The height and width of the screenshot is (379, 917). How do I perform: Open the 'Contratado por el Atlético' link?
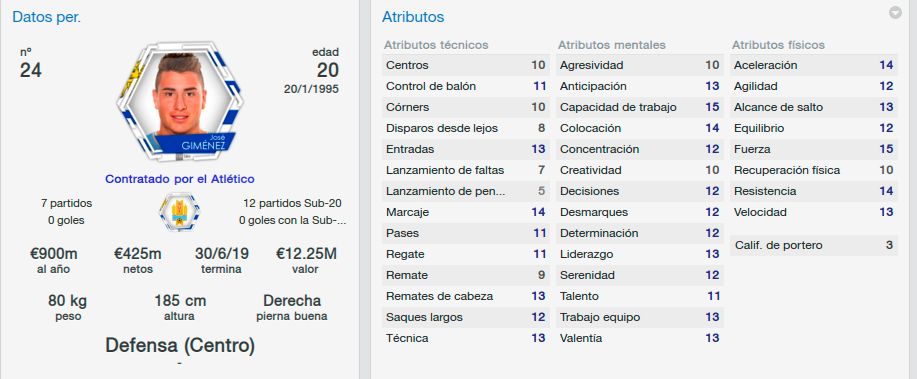[180, 179]
